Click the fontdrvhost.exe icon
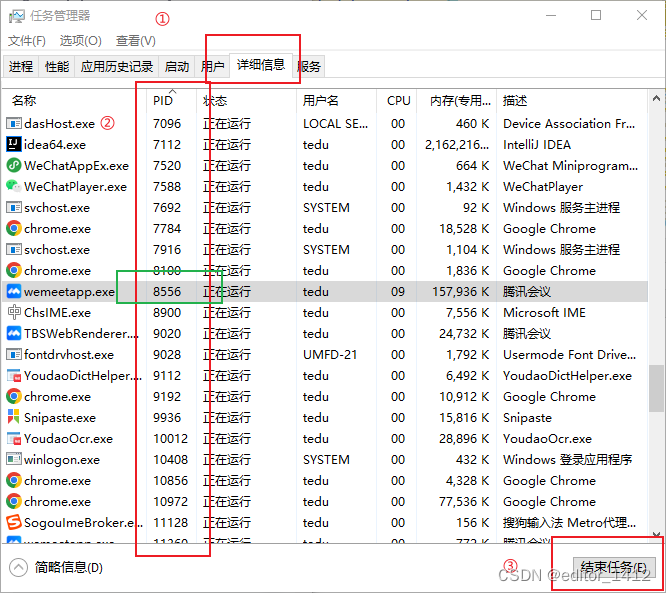 [x=14, y=354]
